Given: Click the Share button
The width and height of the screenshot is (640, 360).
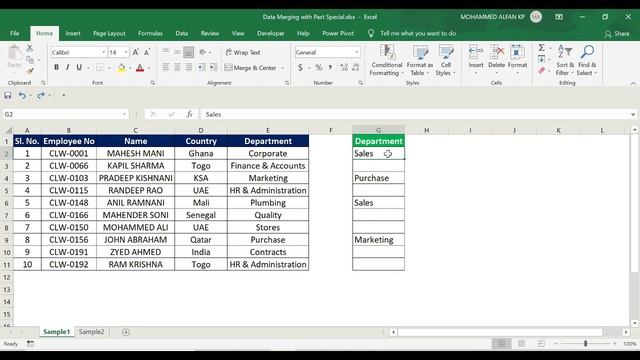Looking at the screenshot, I should (617, 33).
